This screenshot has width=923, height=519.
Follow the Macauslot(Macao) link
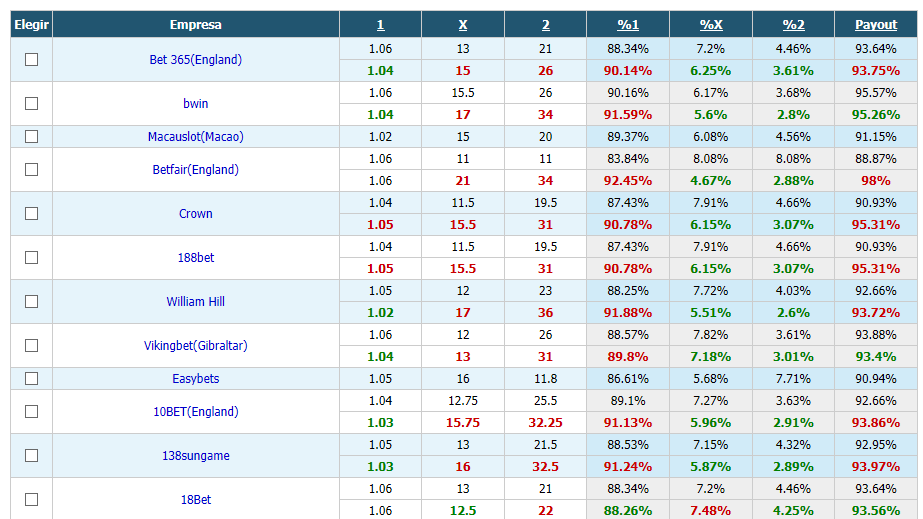tap(195, 137)
